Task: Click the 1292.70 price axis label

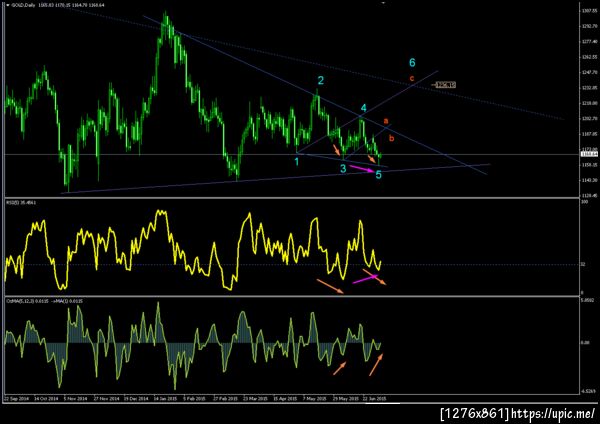Action: [590, 26]
